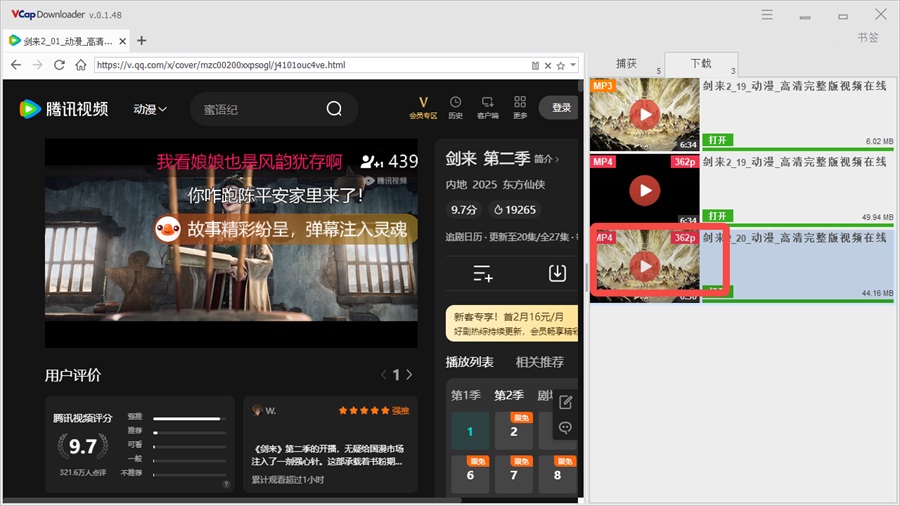Add to watchlist with list-plus icon
Image resolution: width=900 pixels, height=506 pixels.
coord(483,273)
